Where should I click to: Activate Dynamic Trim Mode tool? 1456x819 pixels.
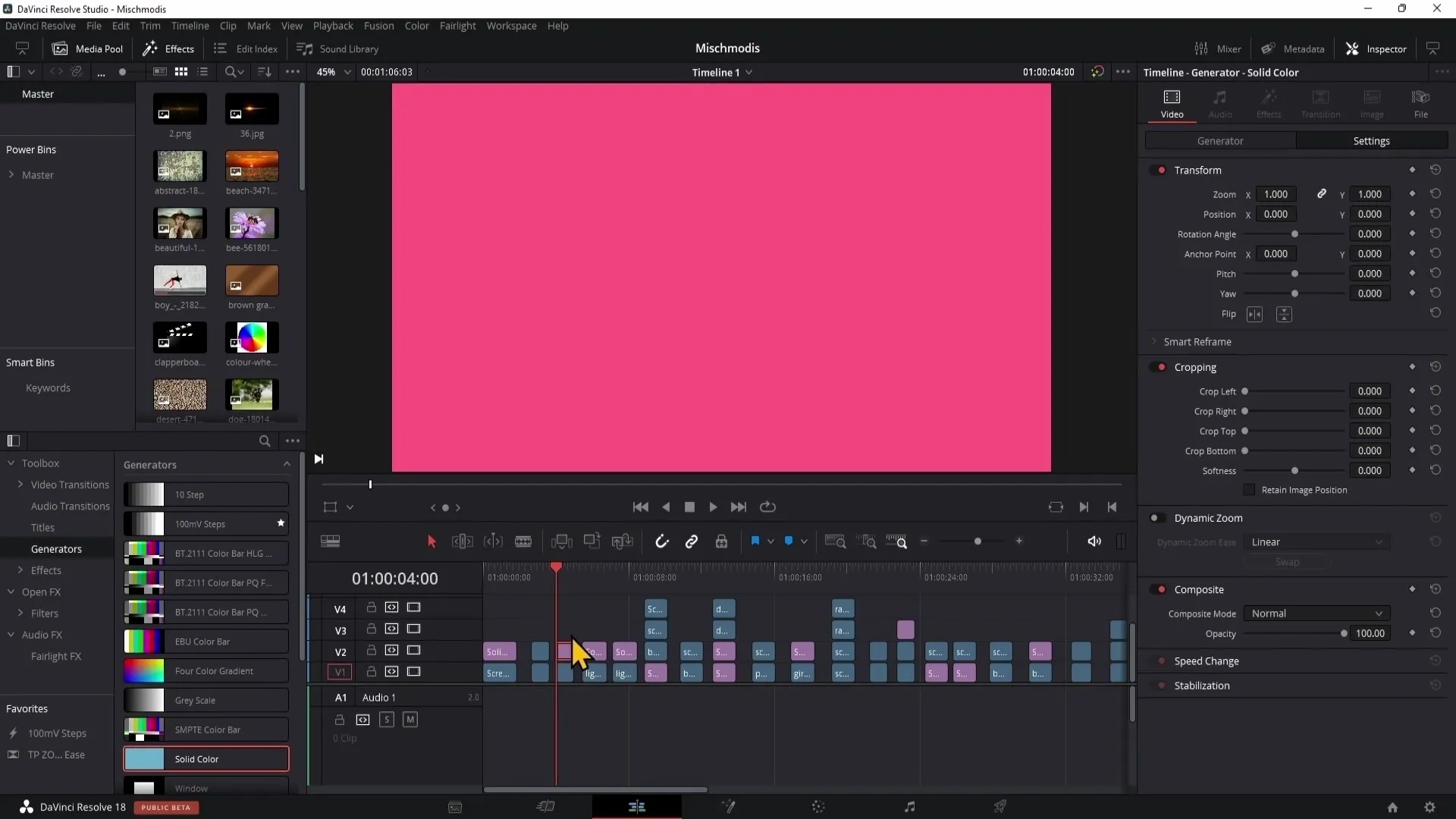click(493, 541)
